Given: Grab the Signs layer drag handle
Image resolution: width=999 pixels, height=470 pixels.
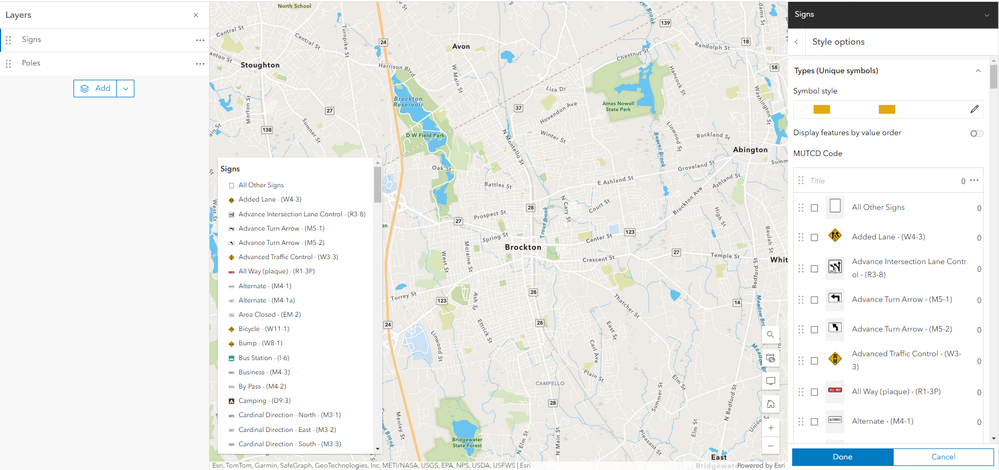Looking at the screenshot, I should [x=8, y=40].
